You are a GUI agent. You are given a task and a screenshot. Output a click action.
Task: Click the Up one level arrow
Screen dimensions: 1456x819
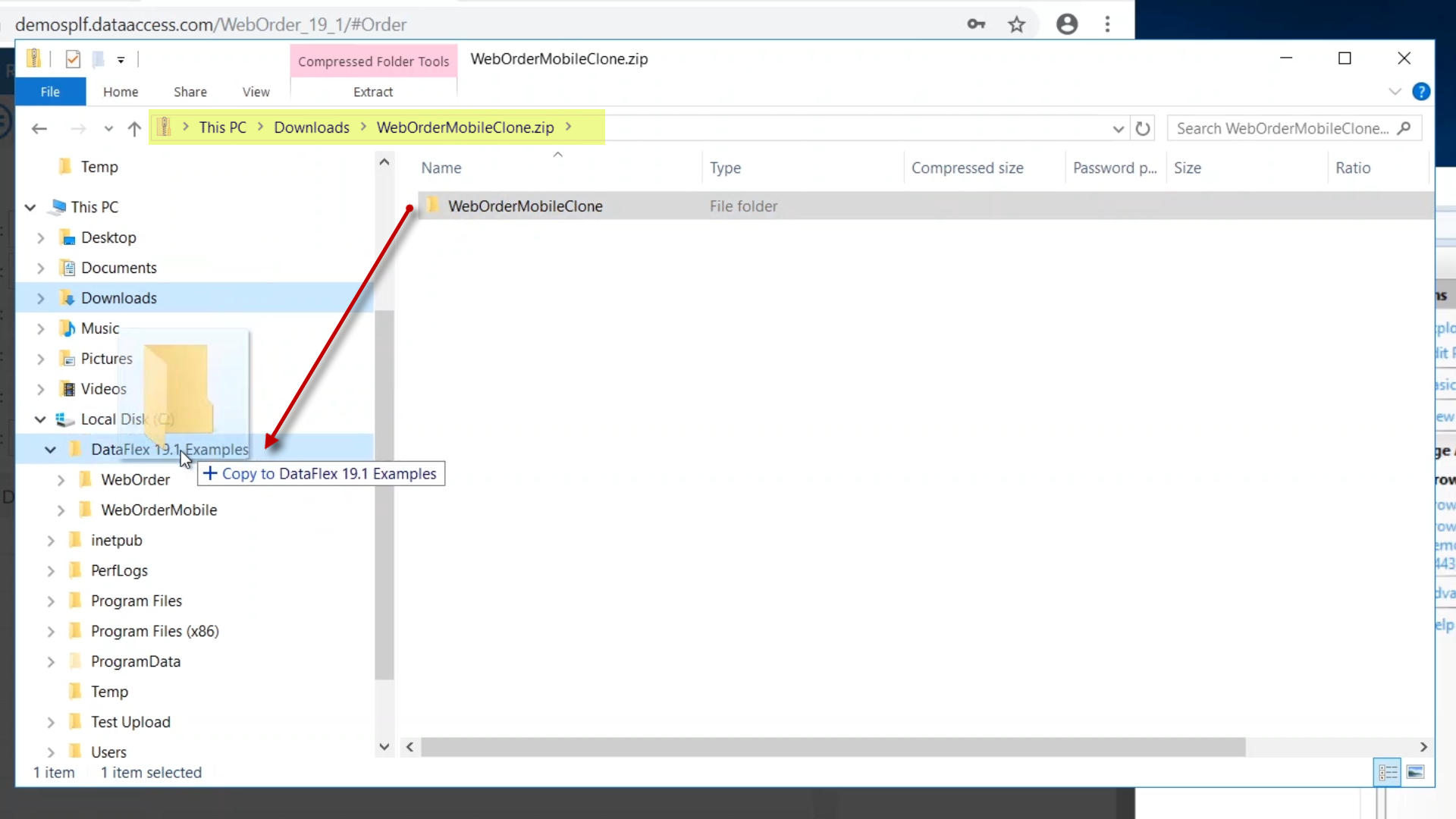134,129
